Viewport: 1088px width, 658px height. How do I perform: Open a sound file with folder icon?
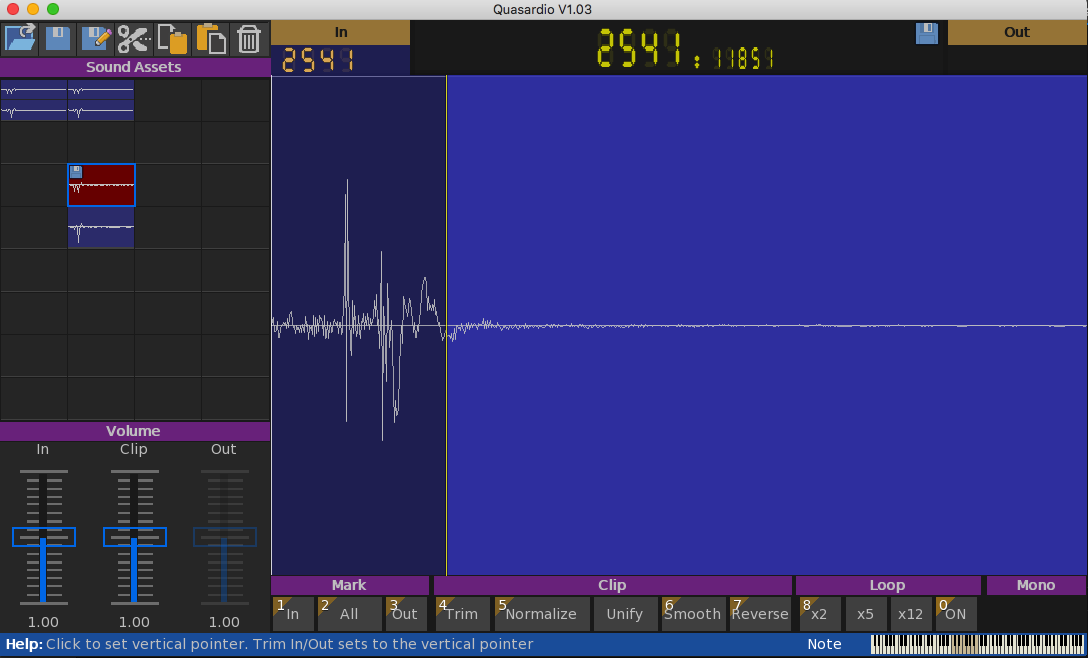coord(19,39)
